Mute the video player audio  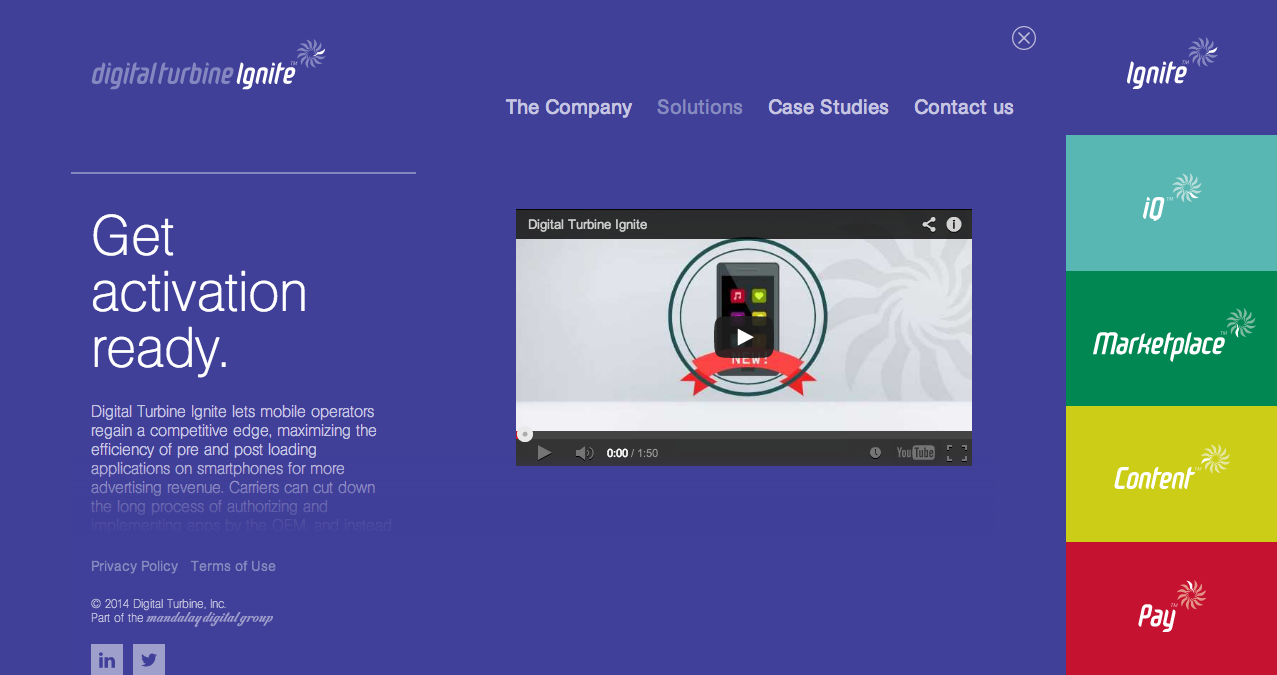coord(583,452)
